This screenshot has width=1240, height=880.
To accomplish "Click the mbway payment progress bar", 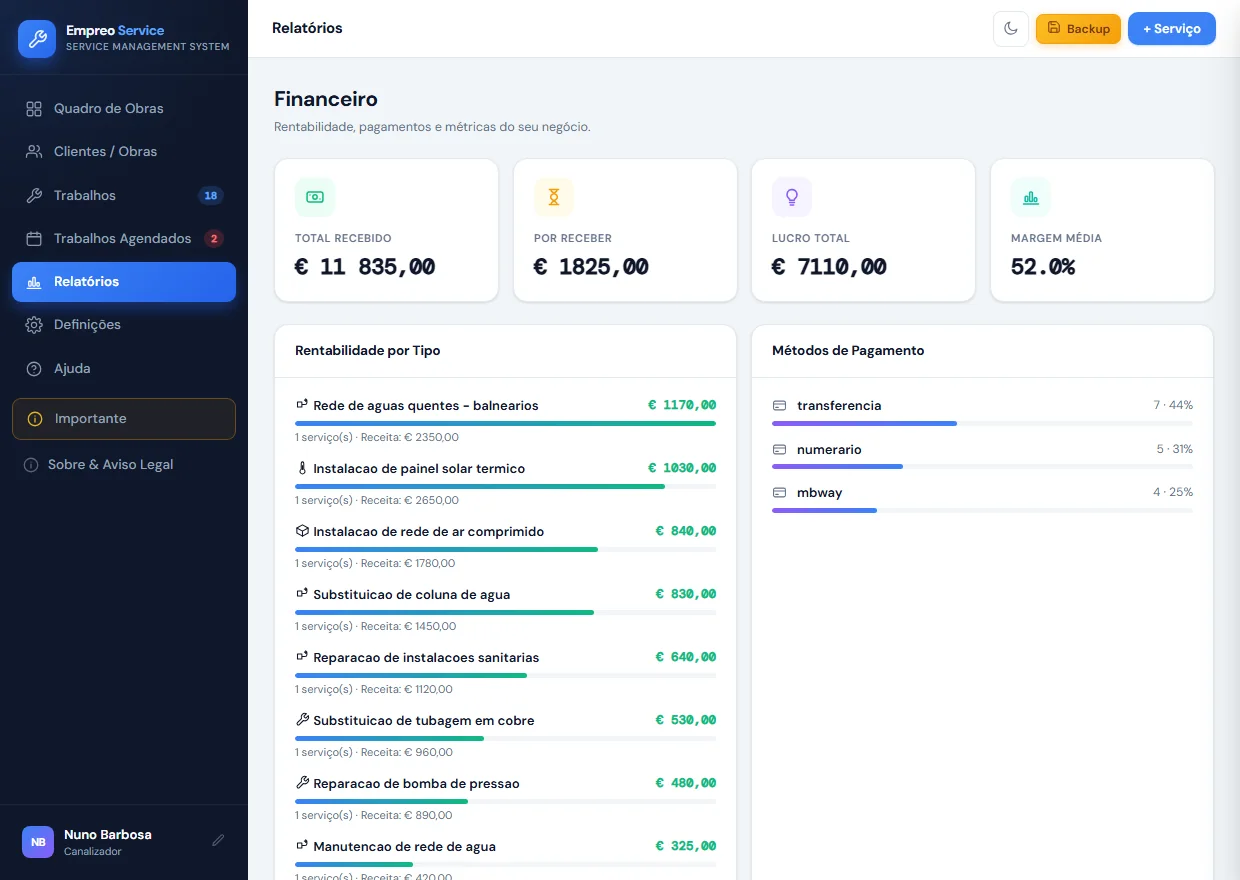I will coord(982,511).
